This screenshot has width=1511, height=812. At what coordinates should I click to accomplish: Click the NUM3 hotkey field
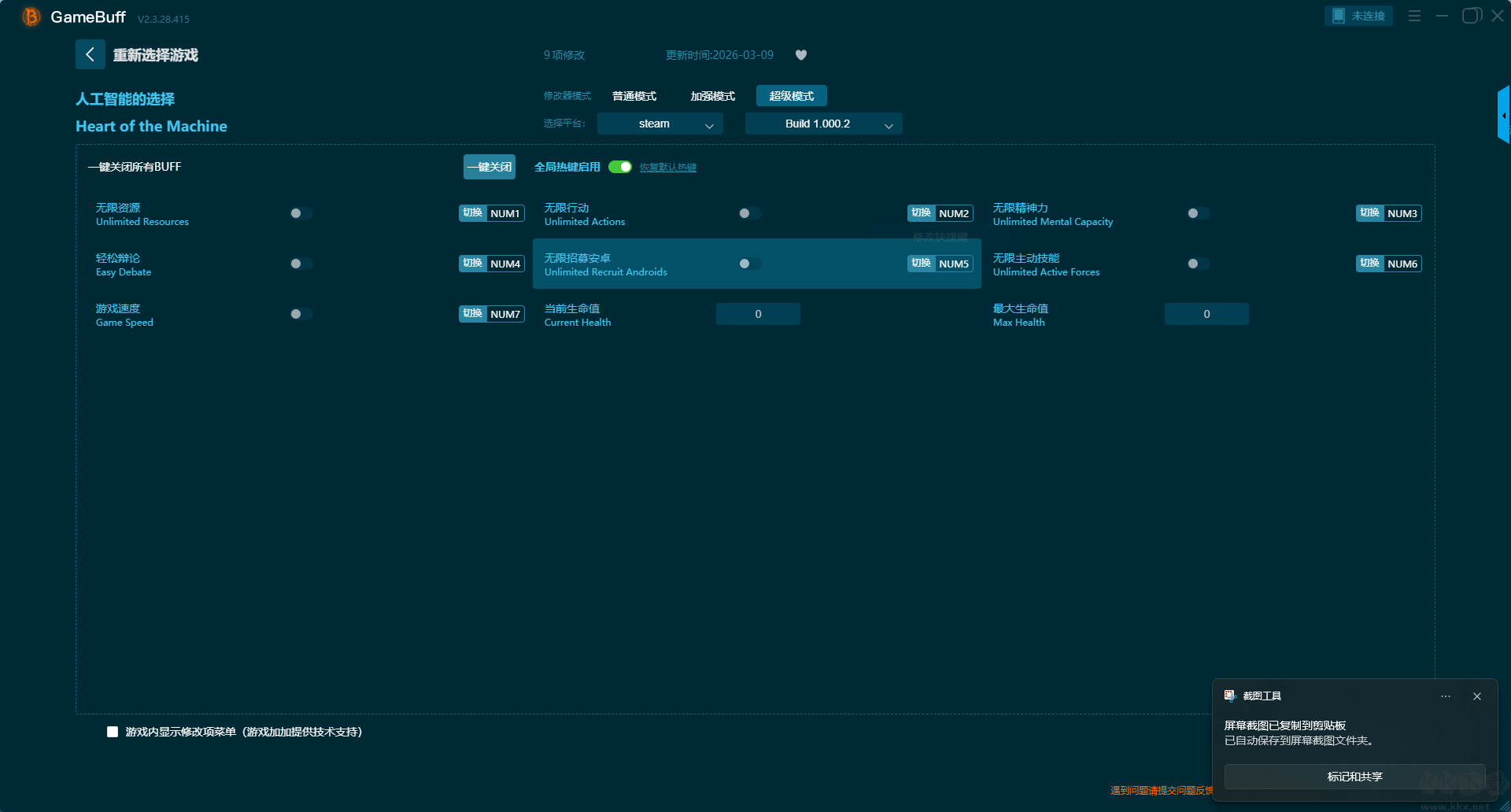pyautogui.click(x=1402, y=213)
